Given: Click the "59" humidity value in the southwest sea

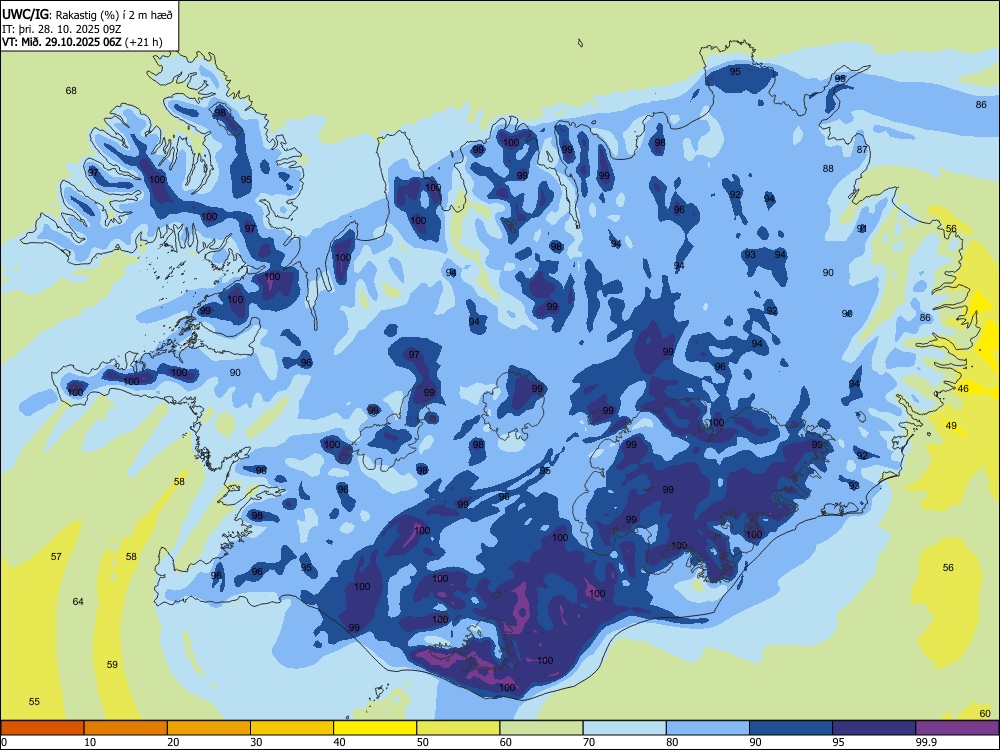Looking at the screenshot, I should [112, 665].
